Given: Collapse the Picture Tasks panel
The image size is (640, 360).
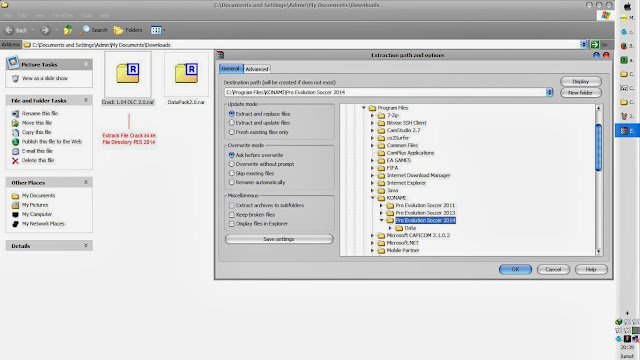Looking at the screenshot, I should [x=86, y=64].
